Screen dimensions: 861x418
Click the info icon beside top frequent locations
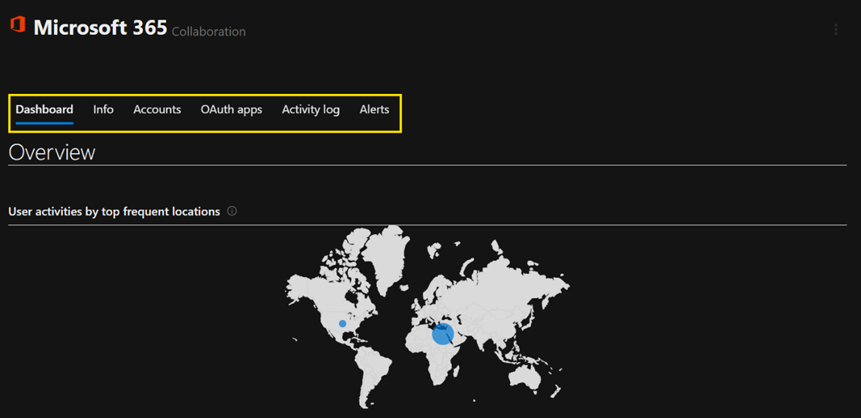[232, 211]
